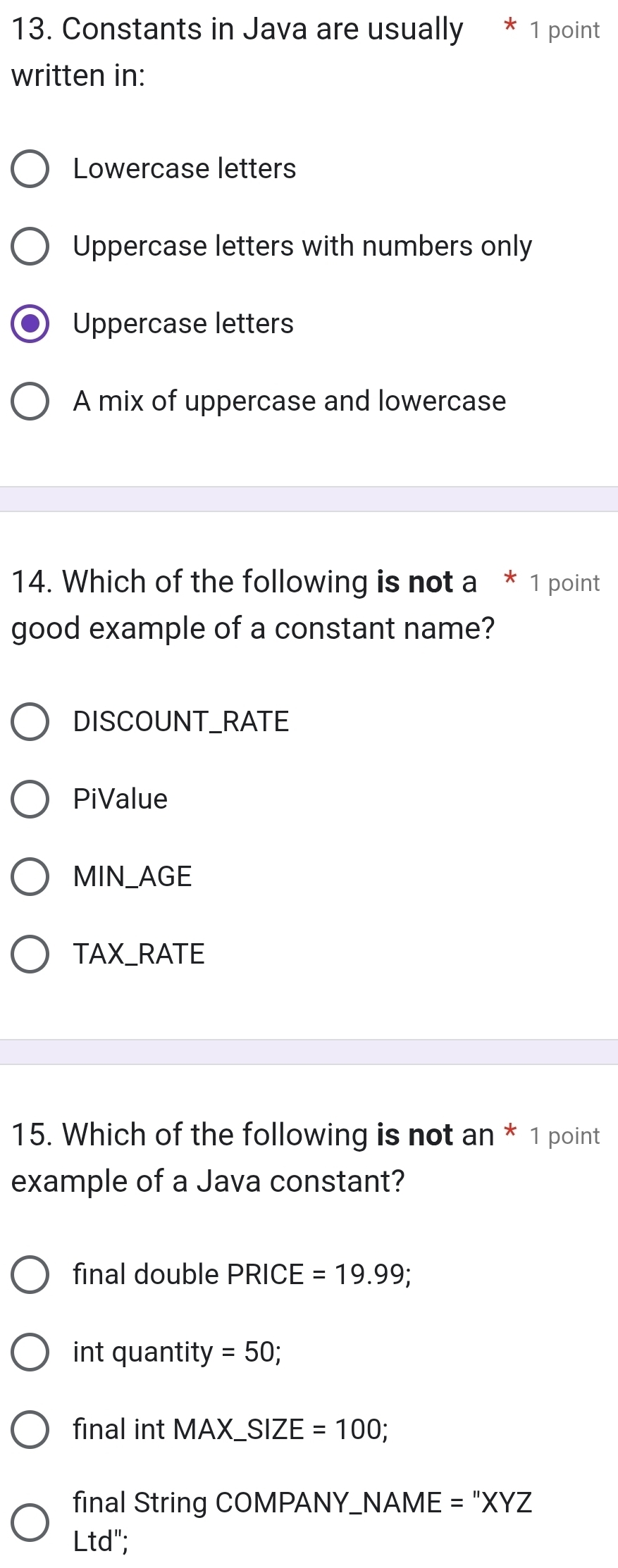
Task: Select the 'Lowercase letters' radio option
Action: (30, 169)
